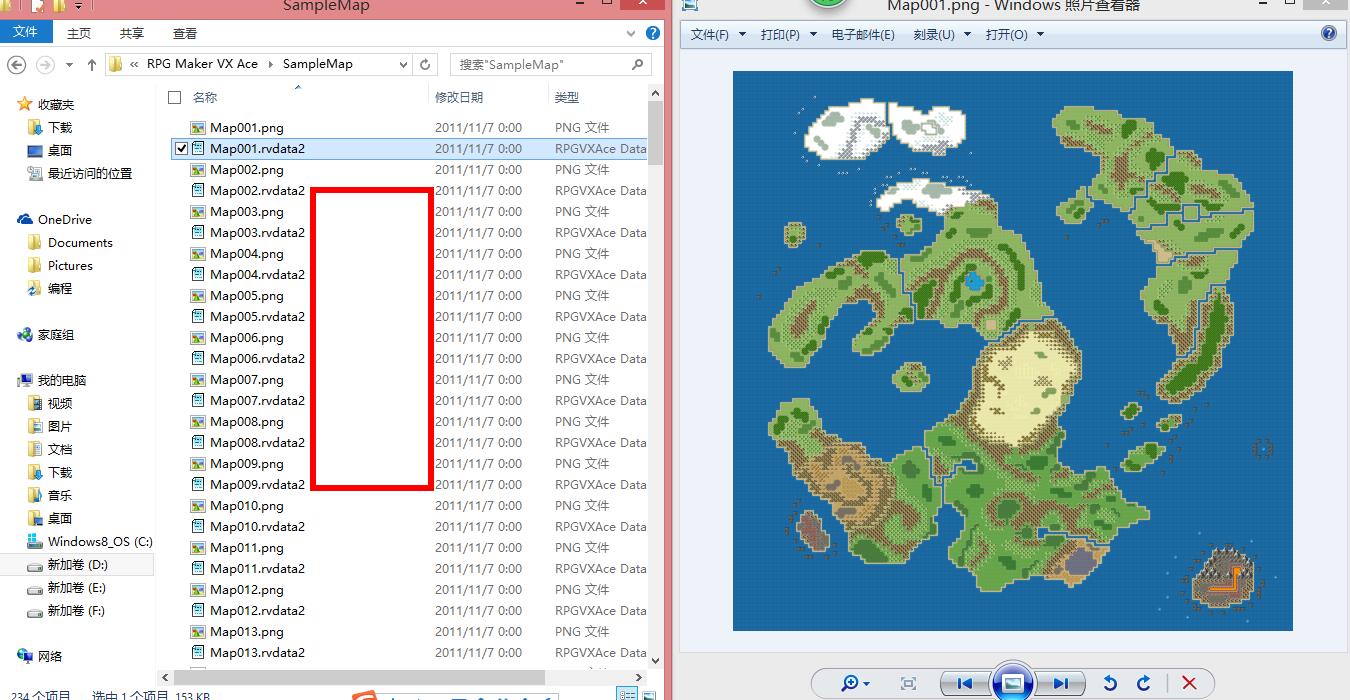Screen dimensions: 1350x700
Task: Click the search magnifier icon
Action: [x=637, y=64]
